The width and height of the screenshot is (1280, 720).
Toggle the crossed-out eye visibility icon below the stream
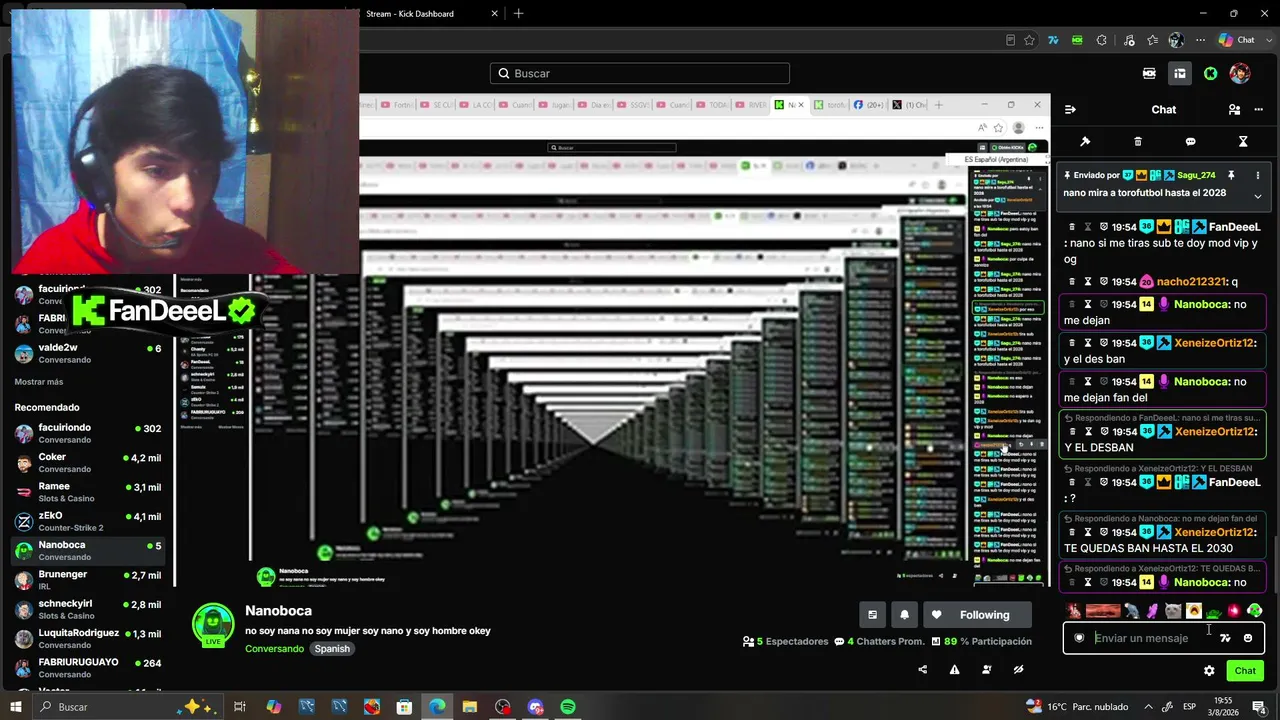click(x=1018, y=670)
